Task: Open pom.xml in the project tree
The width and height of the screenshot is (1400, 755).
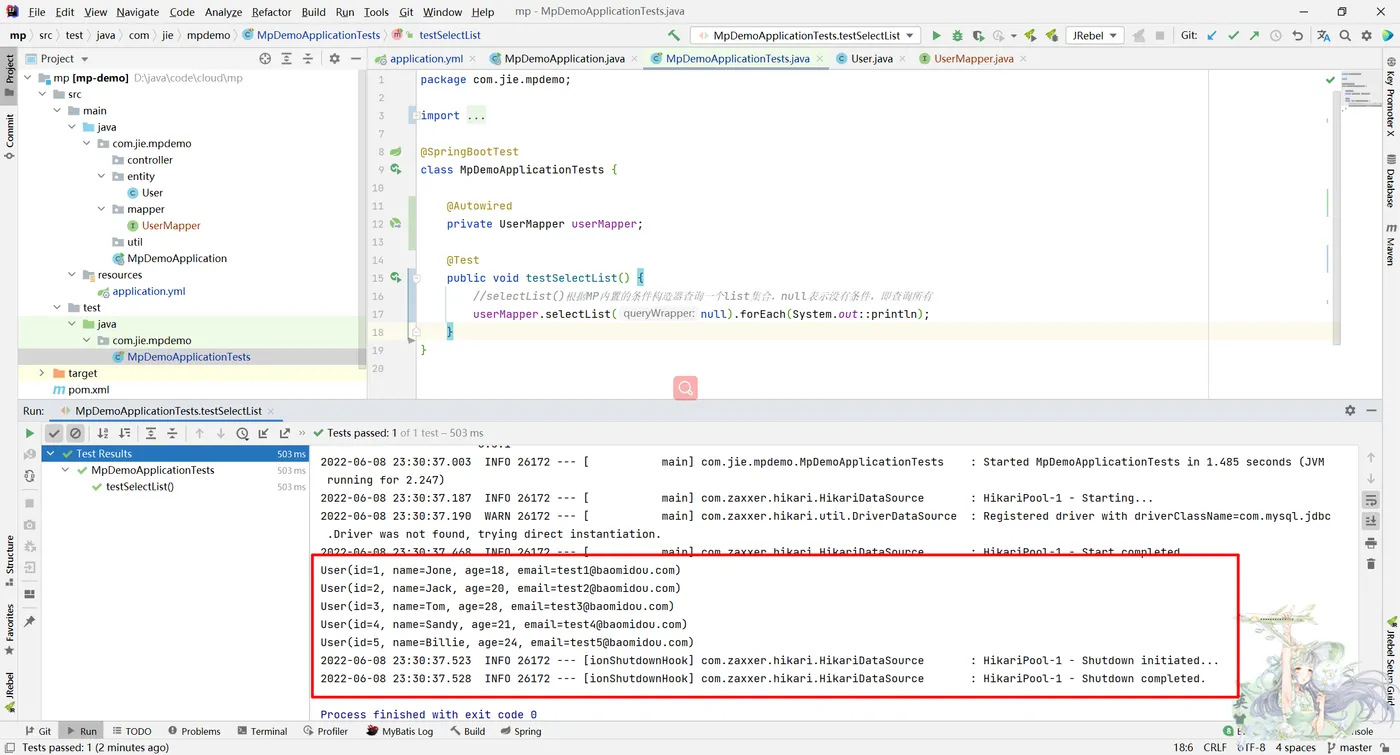Action: 88,390
